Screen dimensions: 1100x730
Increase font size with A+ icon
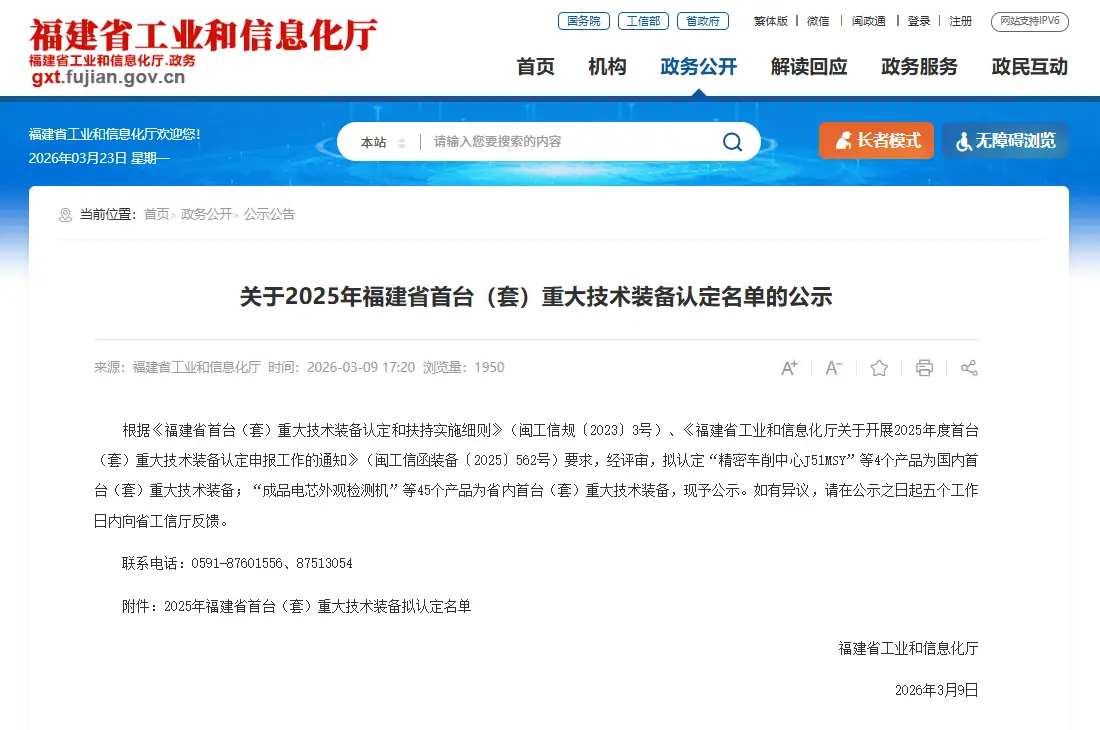pyautogui.click(x=789, y=367)
